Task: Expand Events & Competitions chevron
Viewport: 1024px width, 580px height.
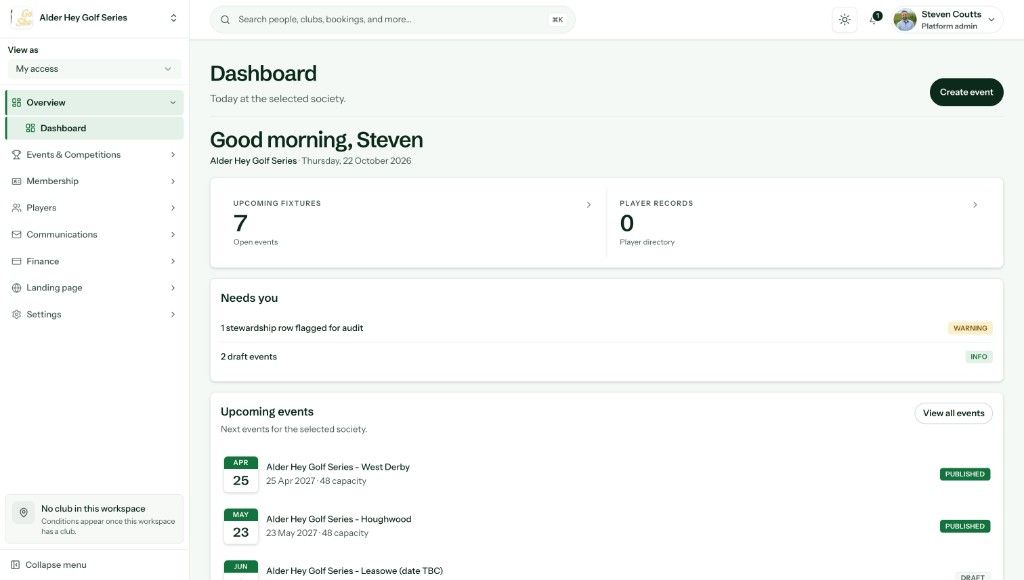Action: point(173,155)
